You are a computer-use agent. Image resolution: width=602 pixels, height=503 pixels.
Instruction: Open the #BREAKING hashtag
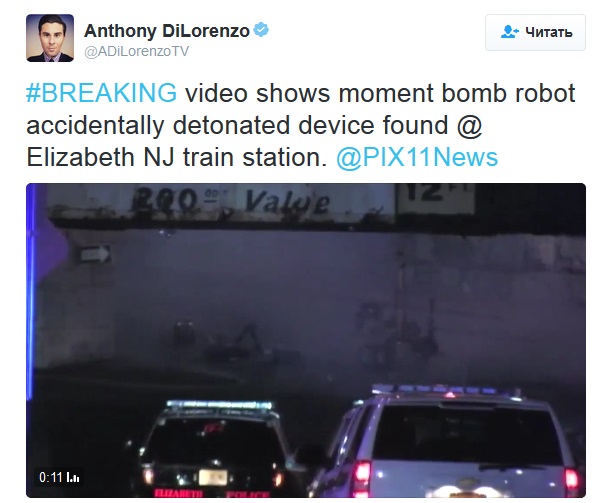coord(101,93)
